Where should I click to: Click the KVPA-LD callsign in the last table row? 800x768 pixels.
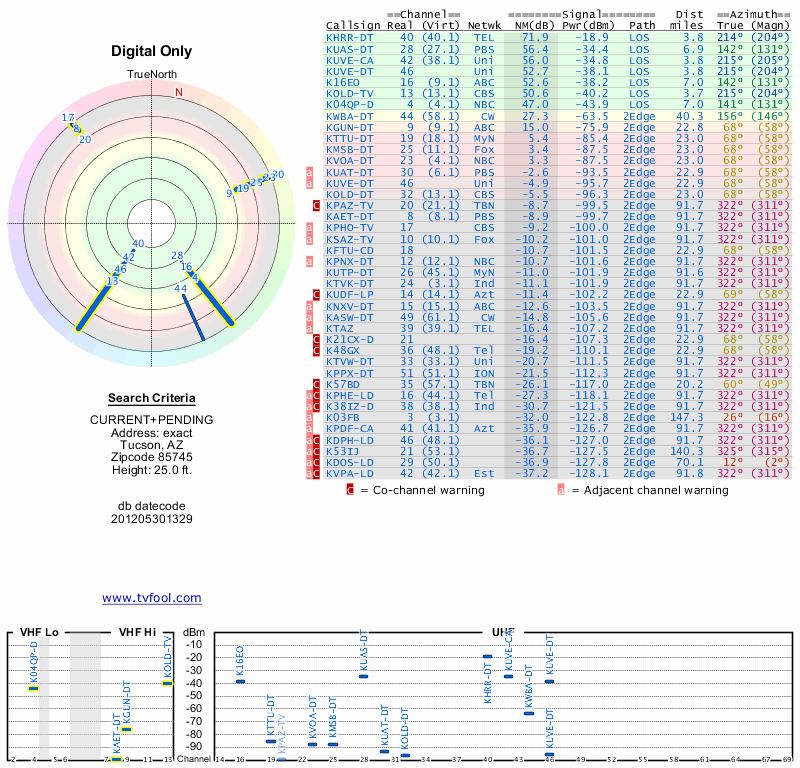pyautogui.click(x=350, y=473)
